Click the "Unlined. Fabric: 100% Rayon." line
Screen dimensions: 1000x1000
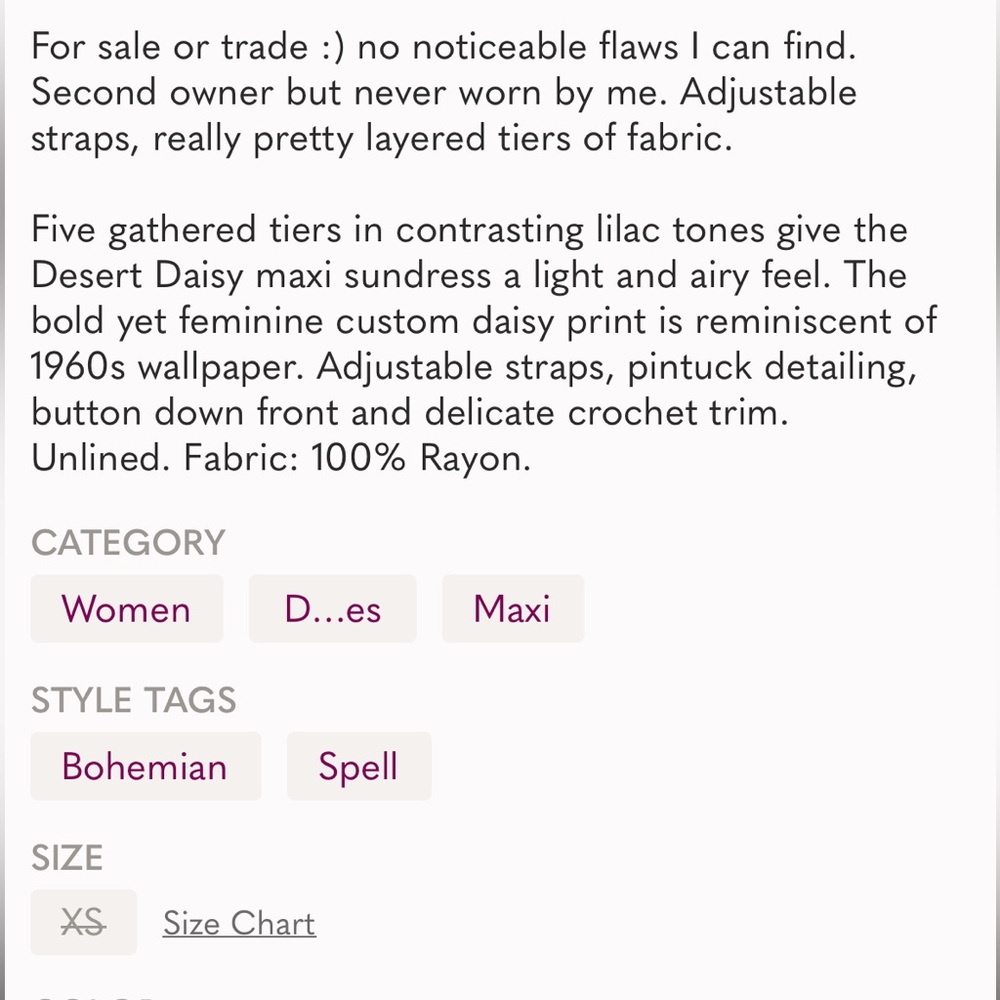coord(281,458)
